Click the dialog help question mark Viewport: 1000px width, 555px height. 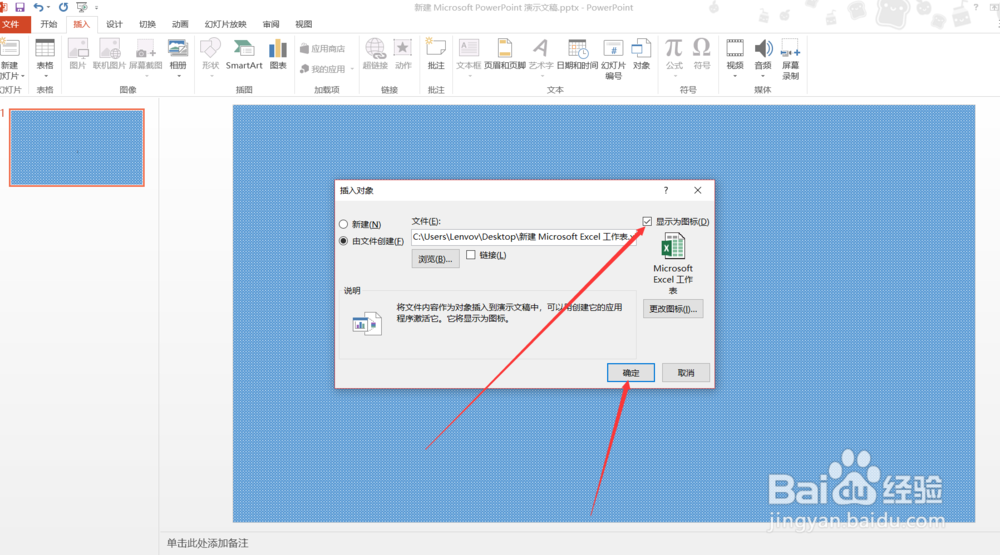666,190
